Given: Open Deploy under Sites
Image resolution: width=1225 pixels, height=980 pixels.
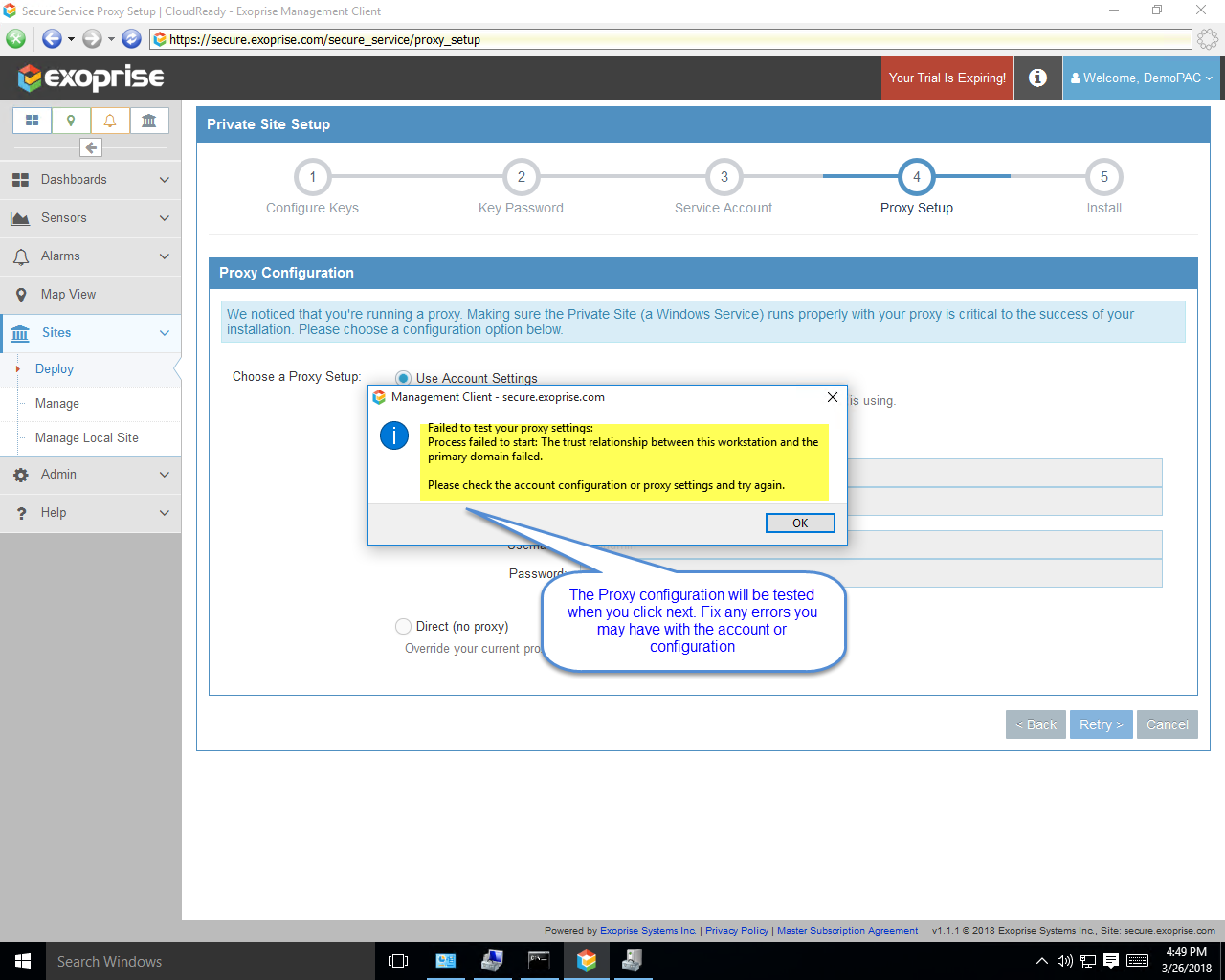Looking at the screenshot, I should [x=55, y=369].
